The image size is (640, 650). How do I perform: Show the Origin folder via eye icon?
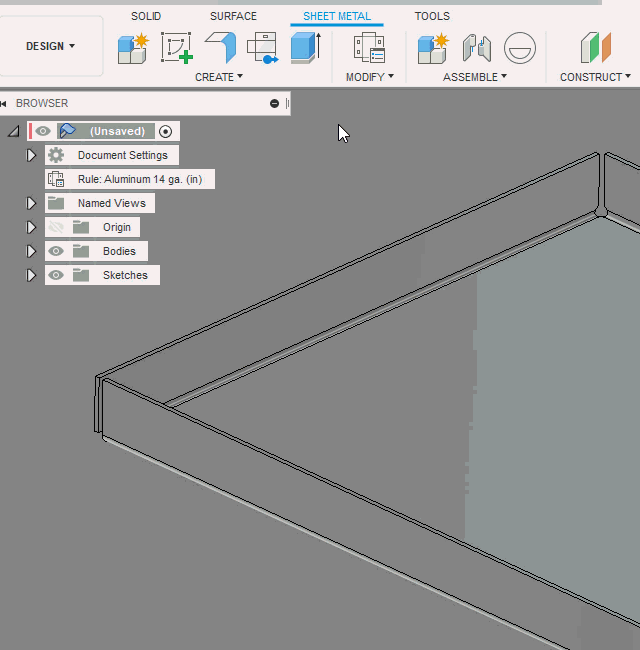[57, 227]
